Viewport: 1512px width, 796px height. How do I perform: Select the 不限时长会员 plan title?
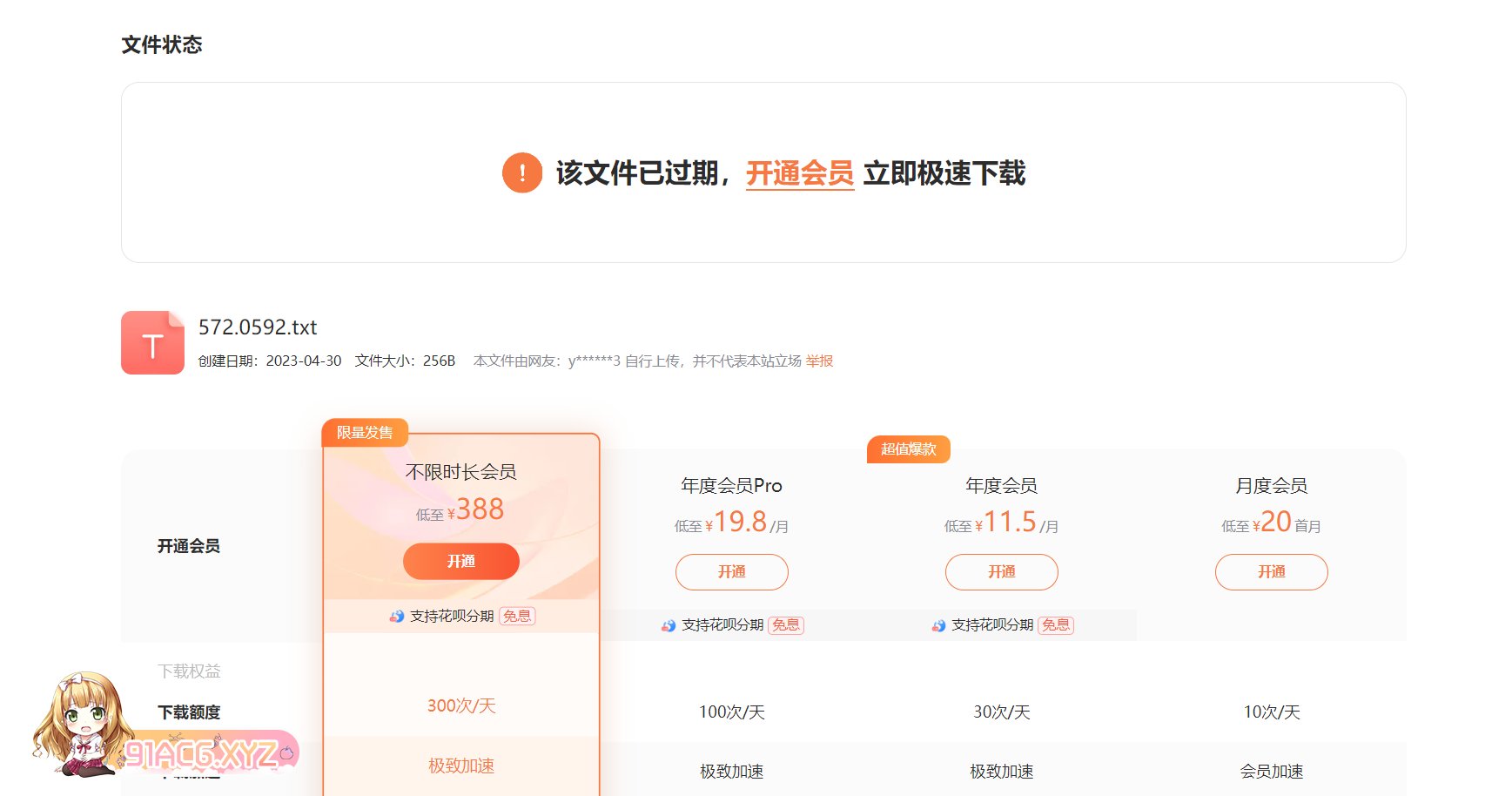click(x=460, y=472)
